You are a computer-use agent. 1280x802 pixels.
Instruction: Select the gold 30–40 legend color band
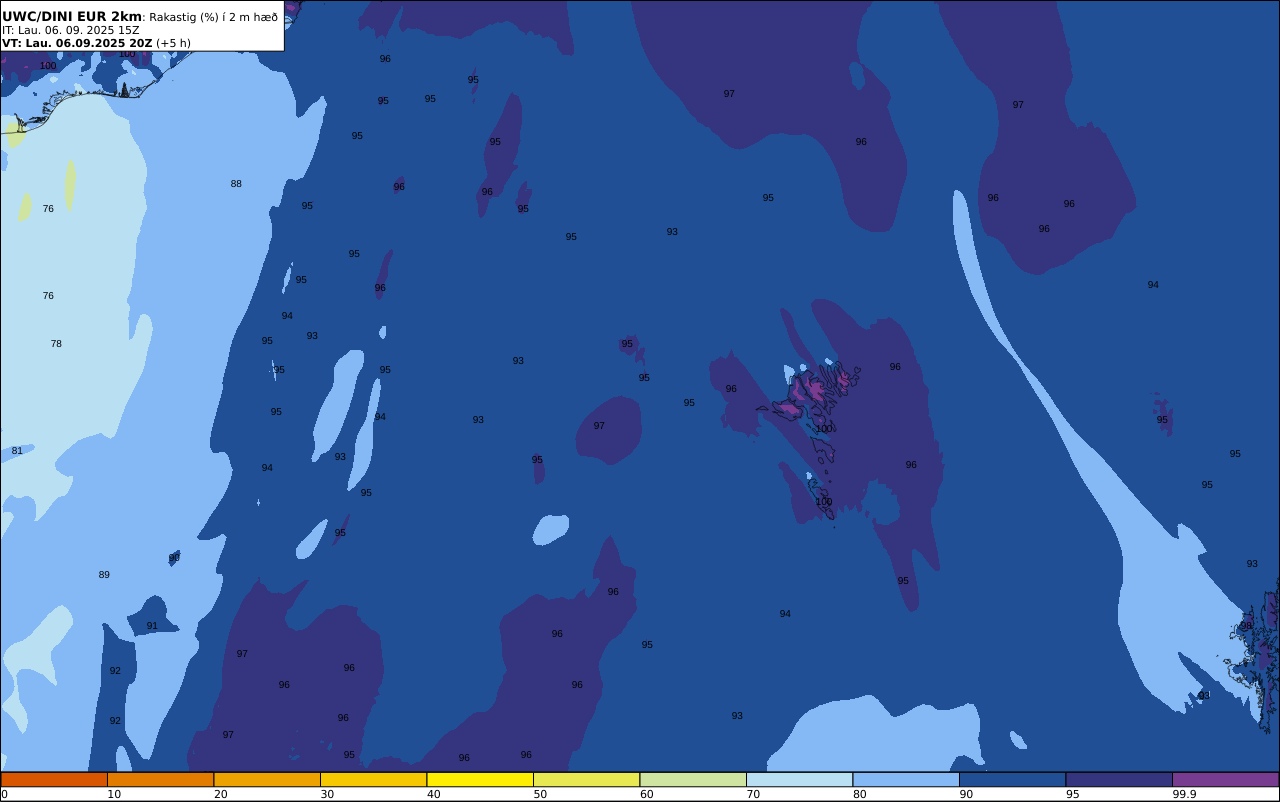(x=373, y=779)
